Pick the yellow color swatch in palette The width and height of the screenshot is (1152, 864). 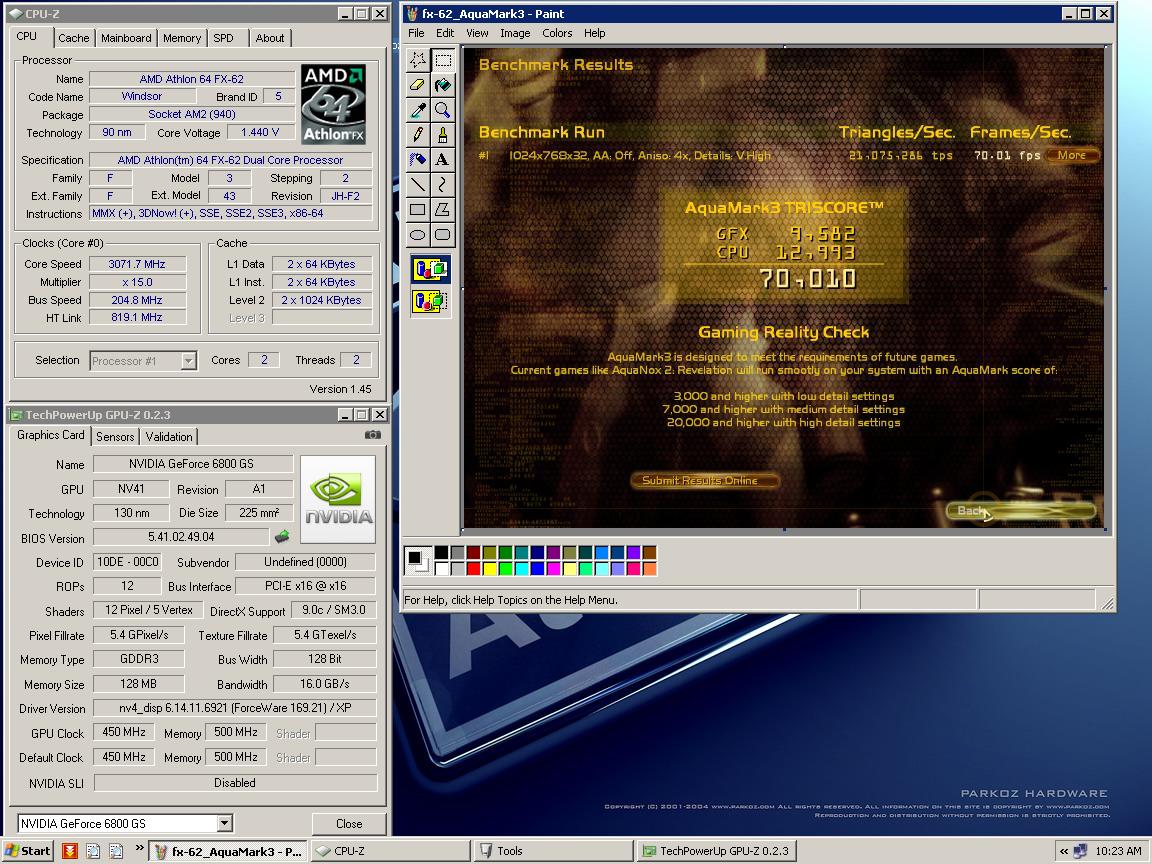coord(489,568)
